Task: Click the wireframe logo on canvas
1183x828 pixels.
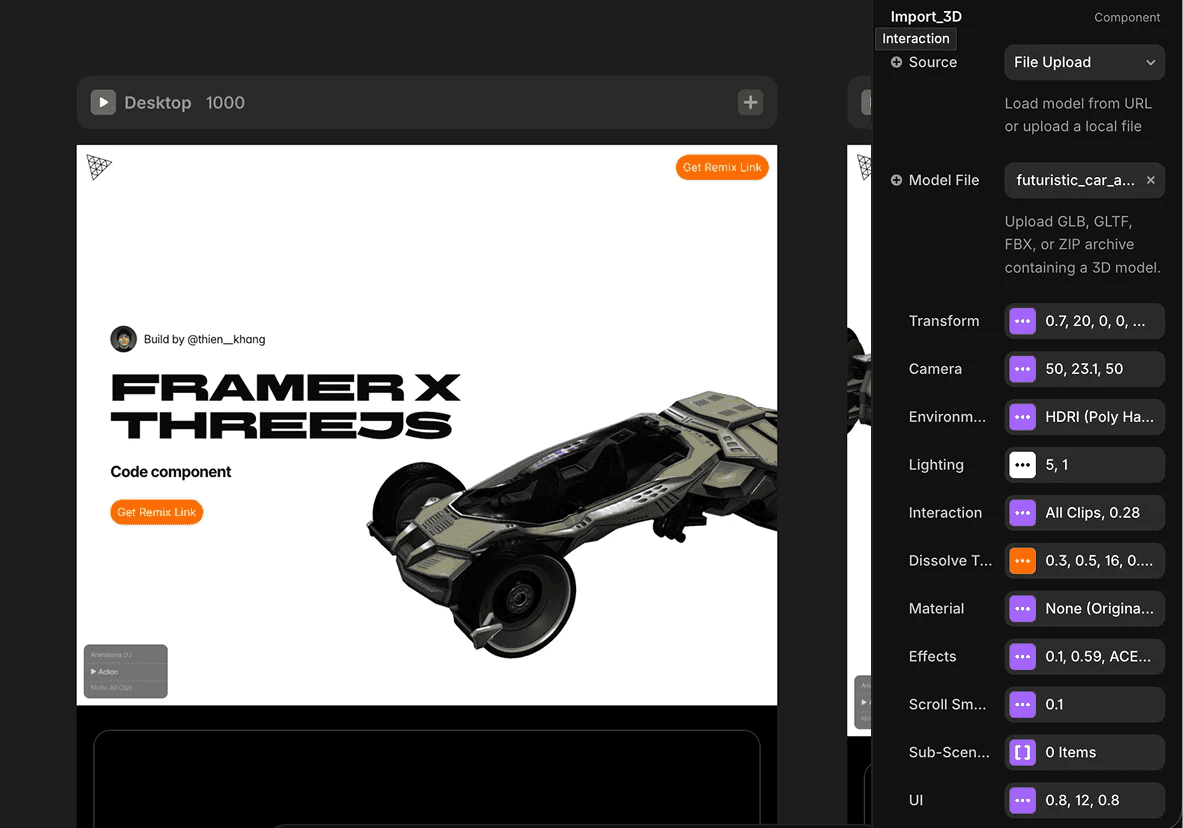Action: click(99, 167)
